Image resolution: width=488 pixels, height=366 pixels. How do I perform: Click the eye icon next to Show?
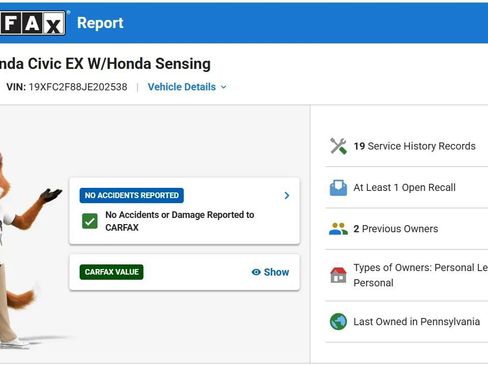pos(256,272)
